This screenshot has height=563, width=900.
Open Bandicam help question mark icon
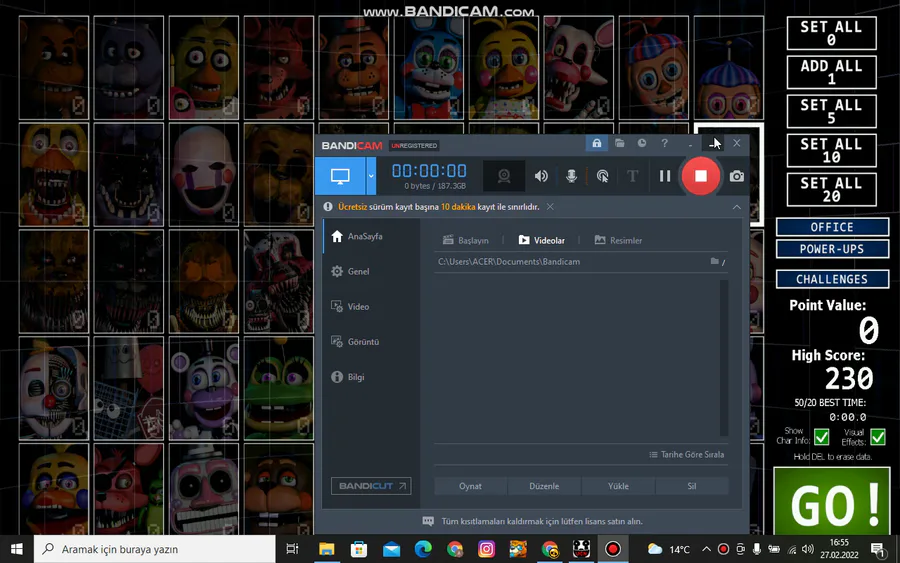(x=664, y=143)
